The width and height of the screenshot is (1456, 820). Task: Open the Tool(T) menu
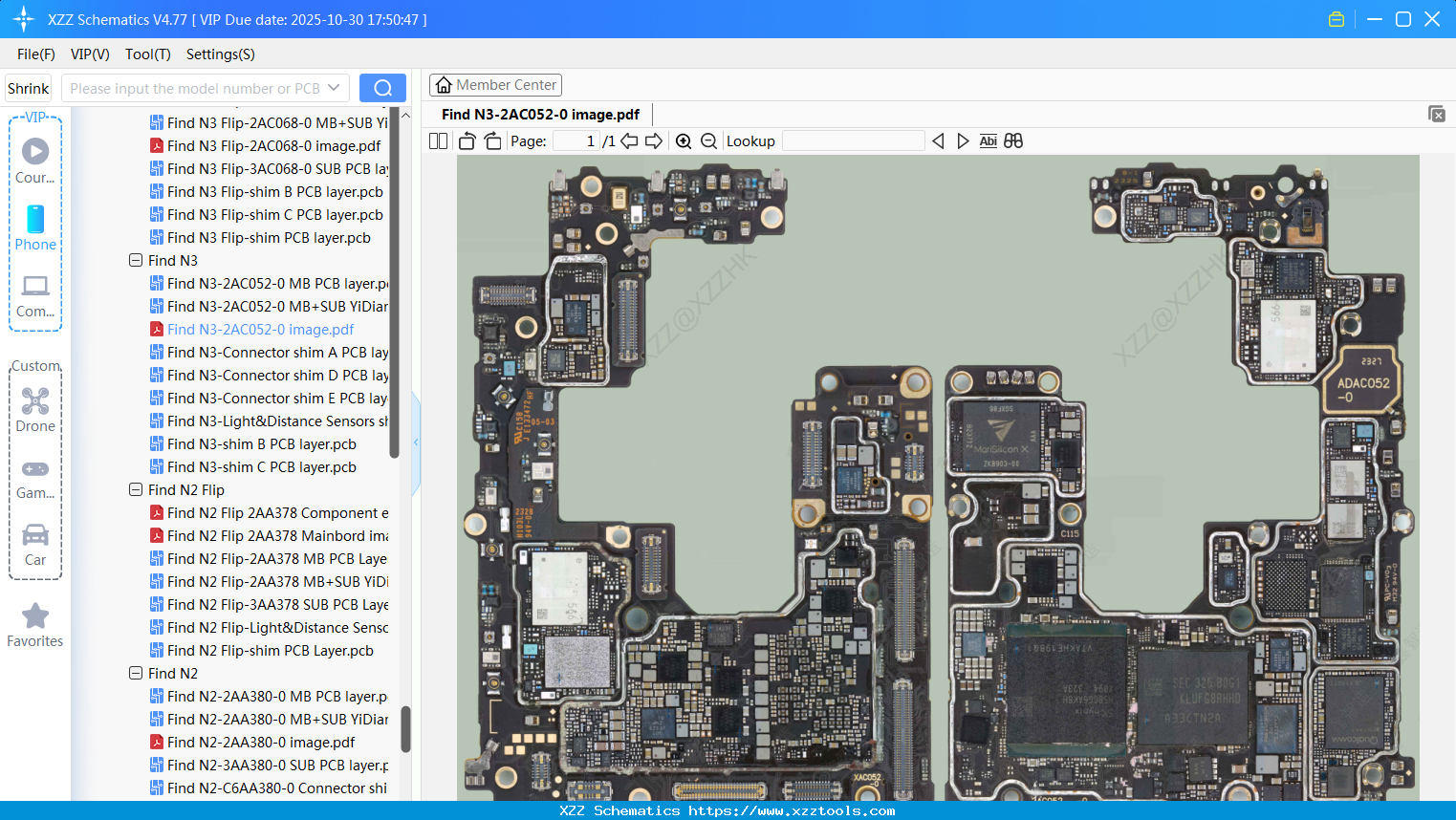[x=148, y=54]
